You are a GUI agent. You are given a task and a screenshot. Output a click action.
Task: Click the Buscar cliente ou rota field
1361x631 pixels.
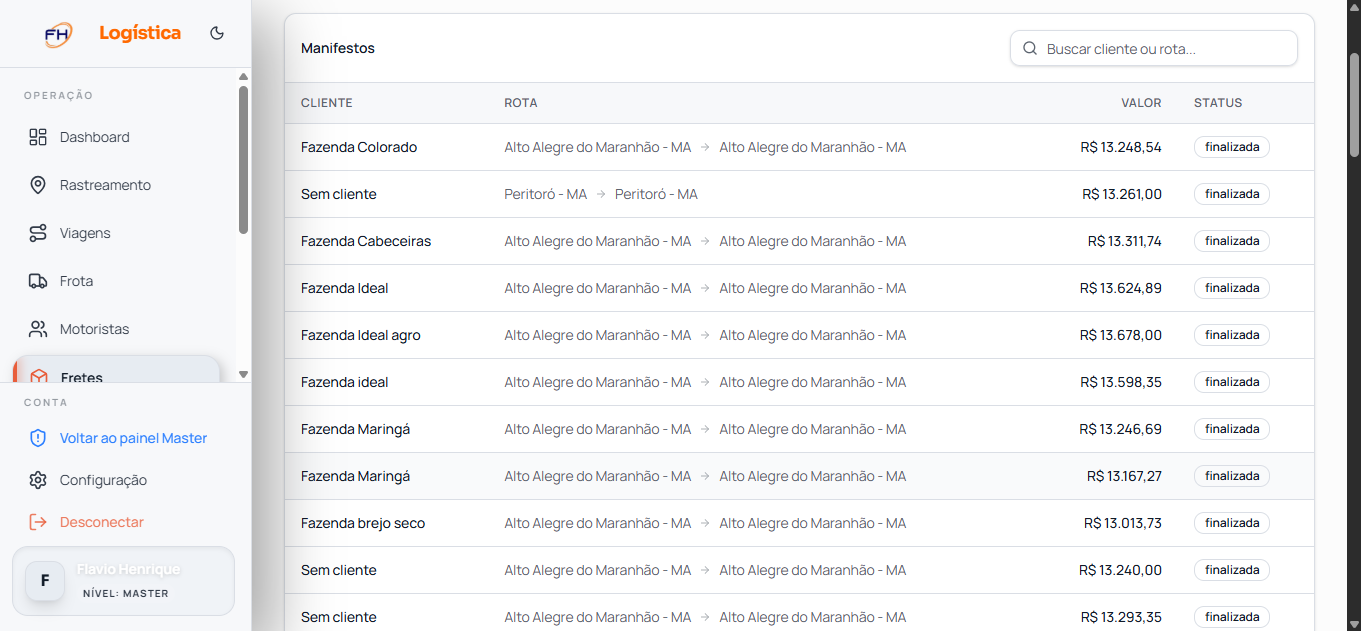1154,48
